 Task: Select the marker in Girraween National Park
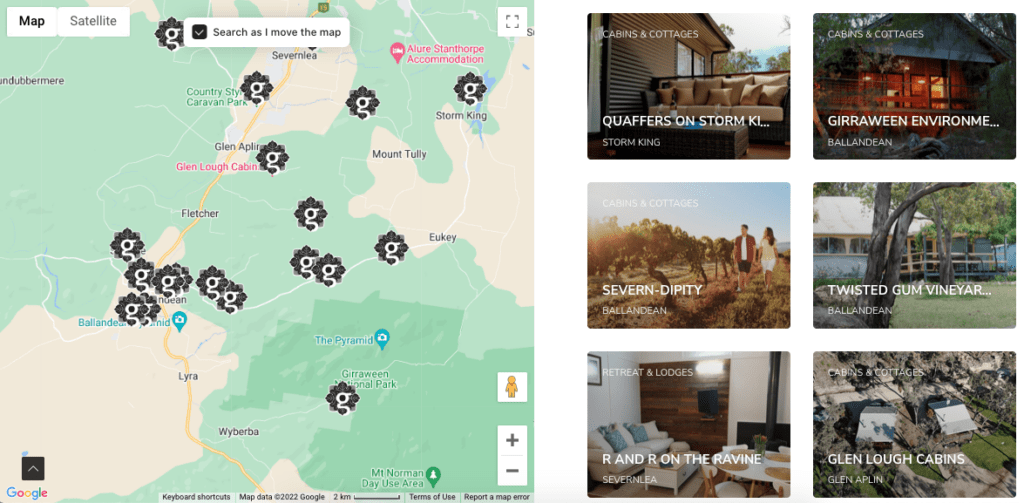pyautogui.click(x=342, y=398)
